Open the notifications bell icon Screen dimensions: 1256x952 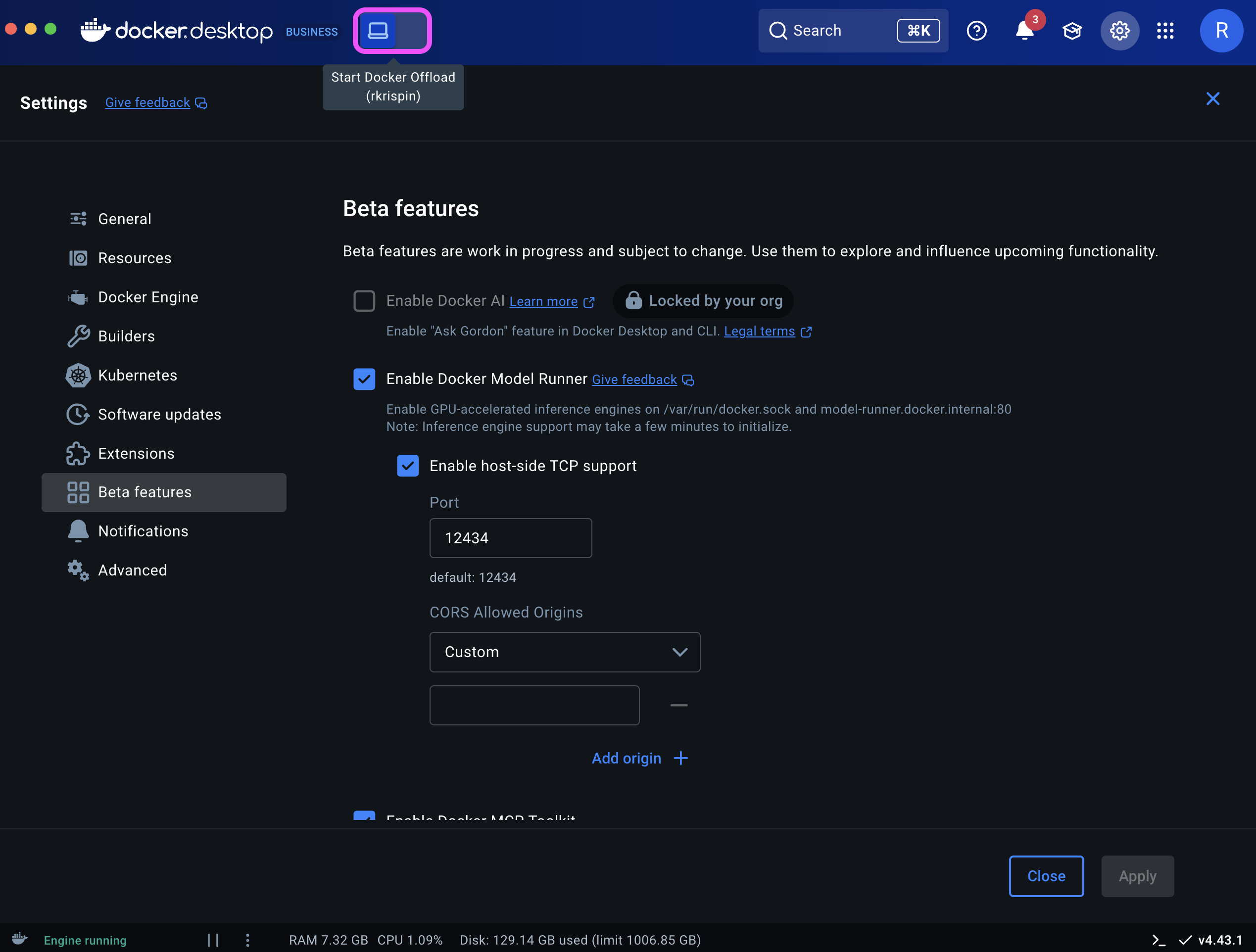click(1024, 31)
